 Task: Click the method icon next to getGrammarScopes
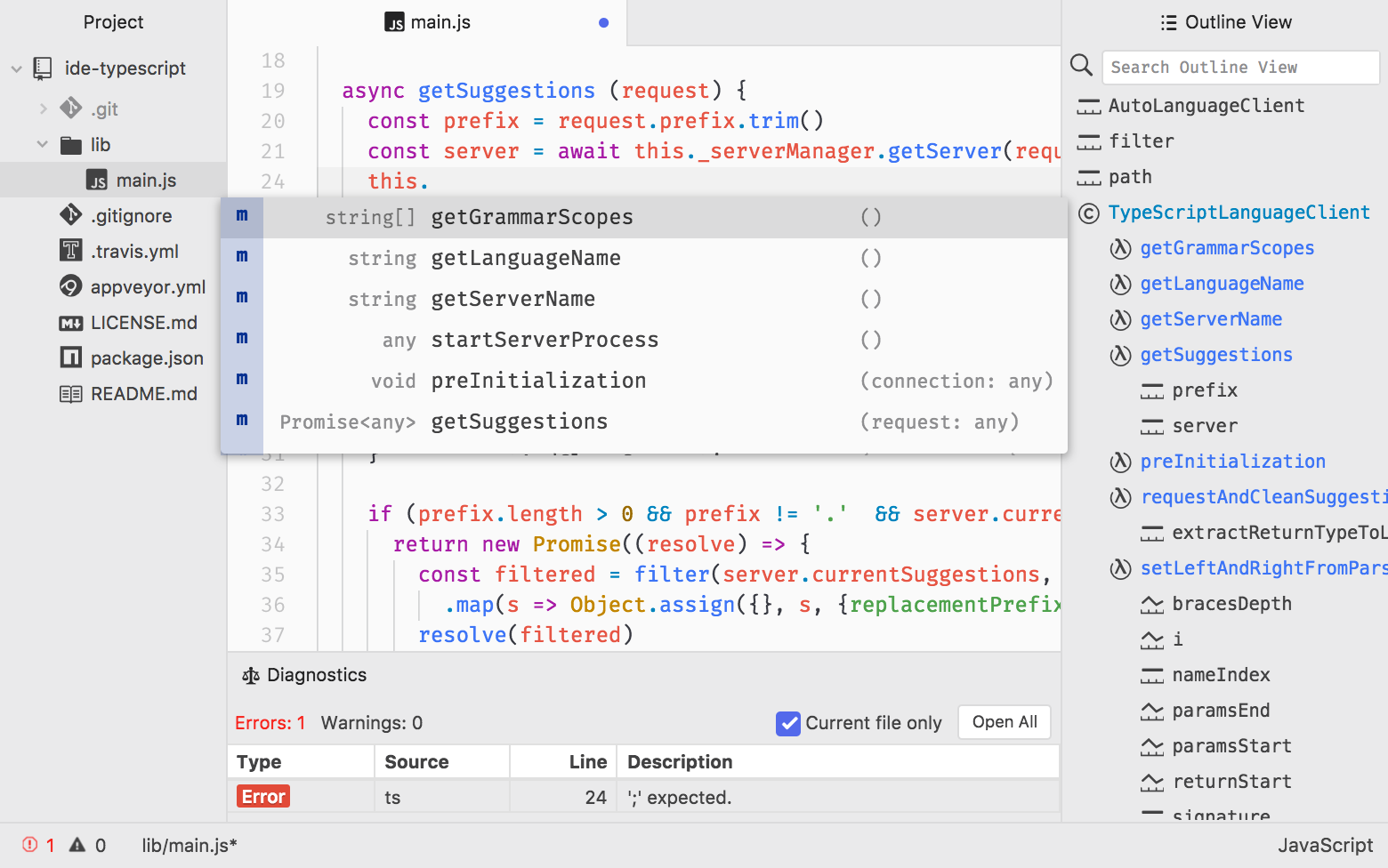[1120, 248]
